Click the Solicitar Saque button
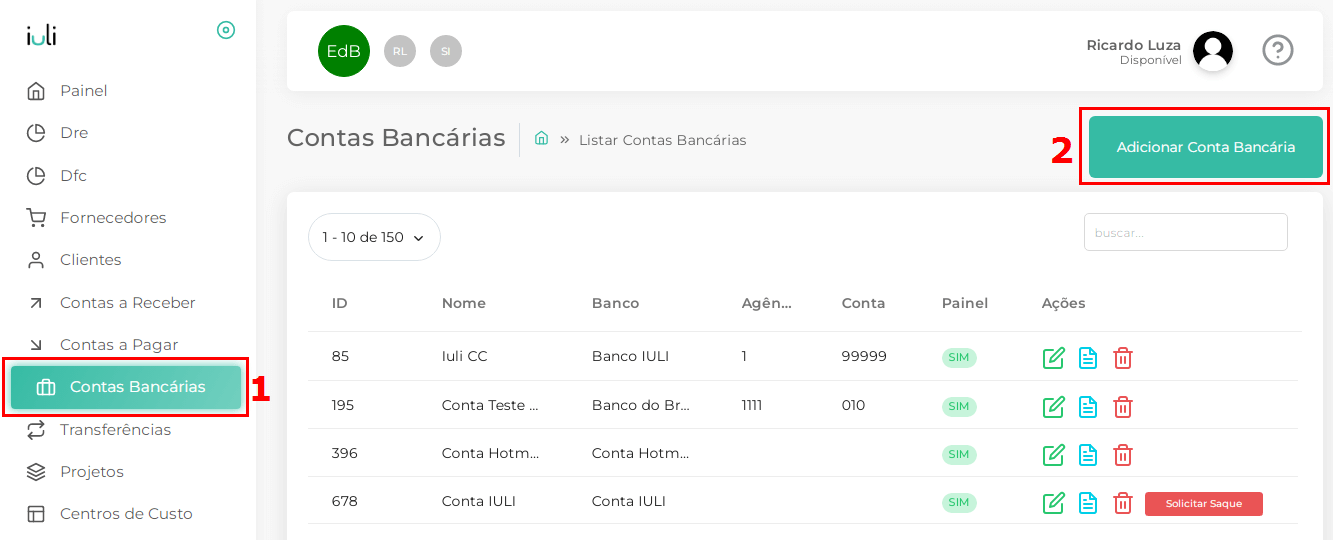 pos(1204,504)
